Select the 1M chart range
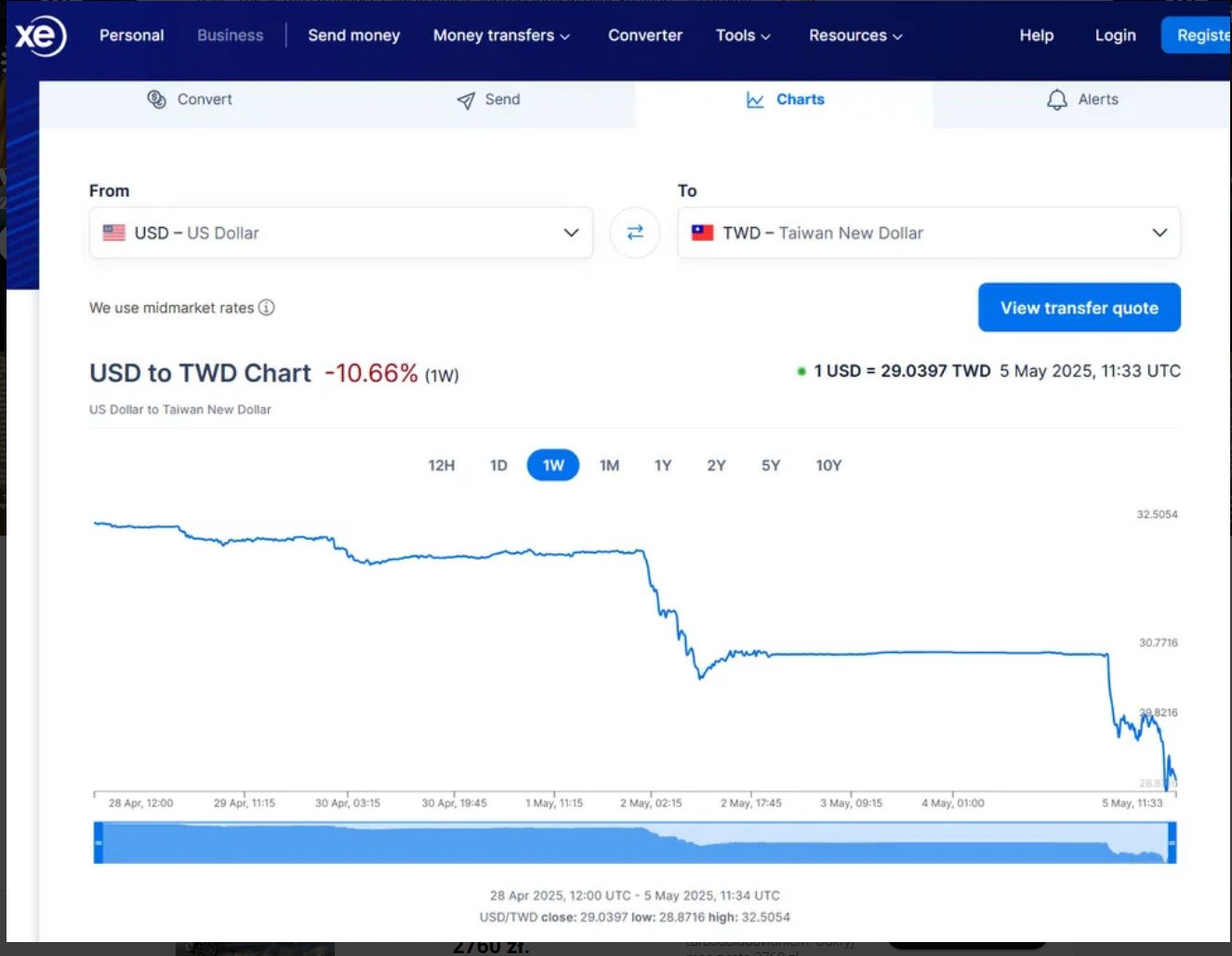Image resolution: width=1232 pixels, height=956 pixels. point(609,465)
